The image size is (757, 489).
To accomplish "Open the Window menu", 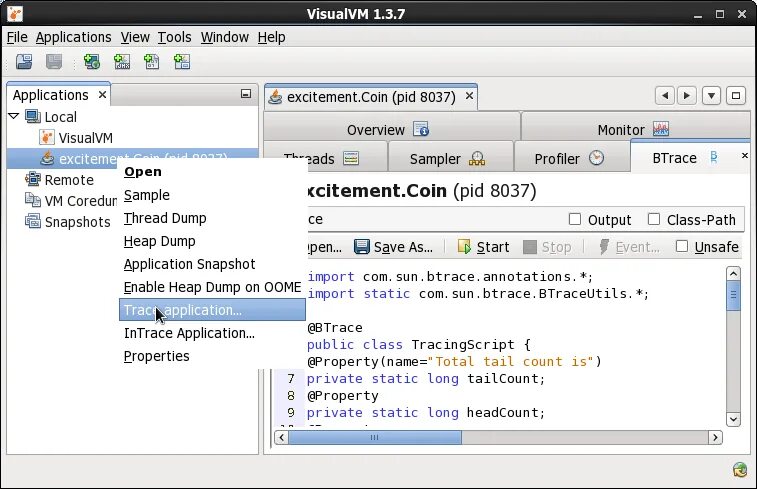I will coord(224,37).
